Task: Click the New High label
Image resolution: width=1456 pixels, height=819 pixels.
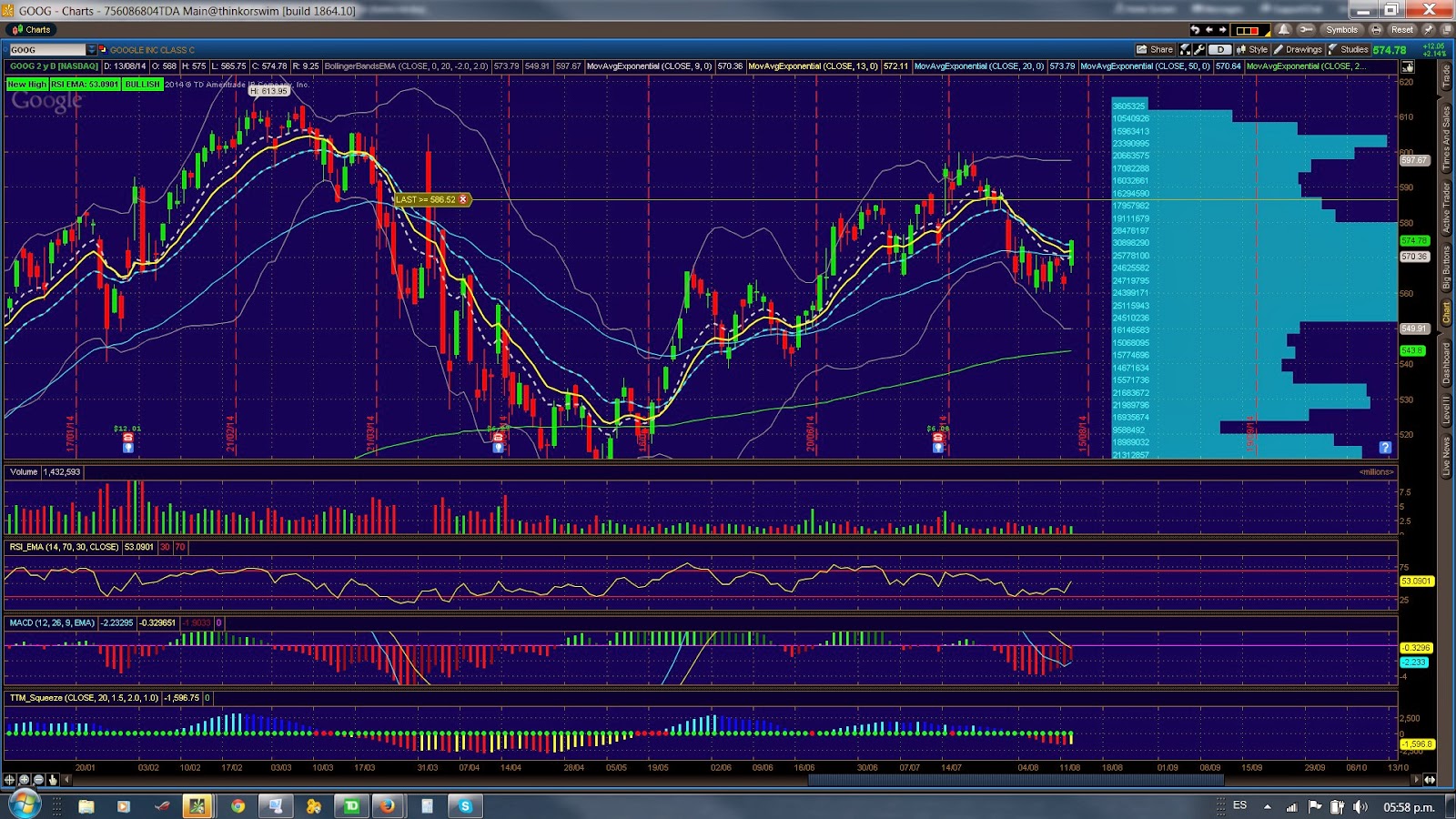Action: 26,85
